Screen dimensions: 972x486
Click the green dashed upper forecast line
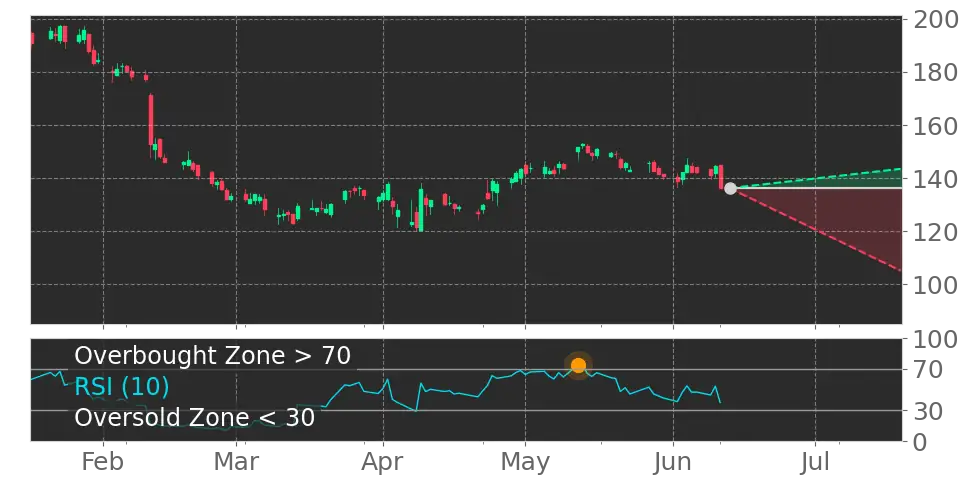click(x=816, y=178)
